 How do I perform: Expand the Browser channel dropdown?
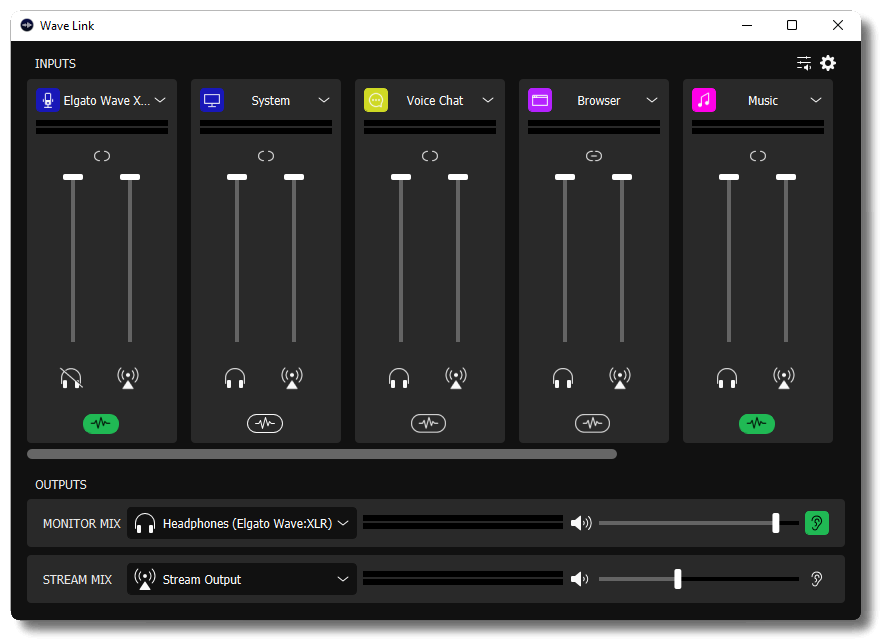coord(652,100)
